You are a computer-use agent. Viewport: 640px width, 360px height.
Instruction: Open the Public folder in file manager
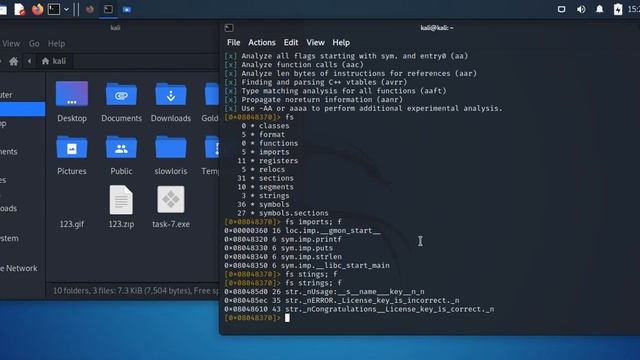click(x=121, y=155)
